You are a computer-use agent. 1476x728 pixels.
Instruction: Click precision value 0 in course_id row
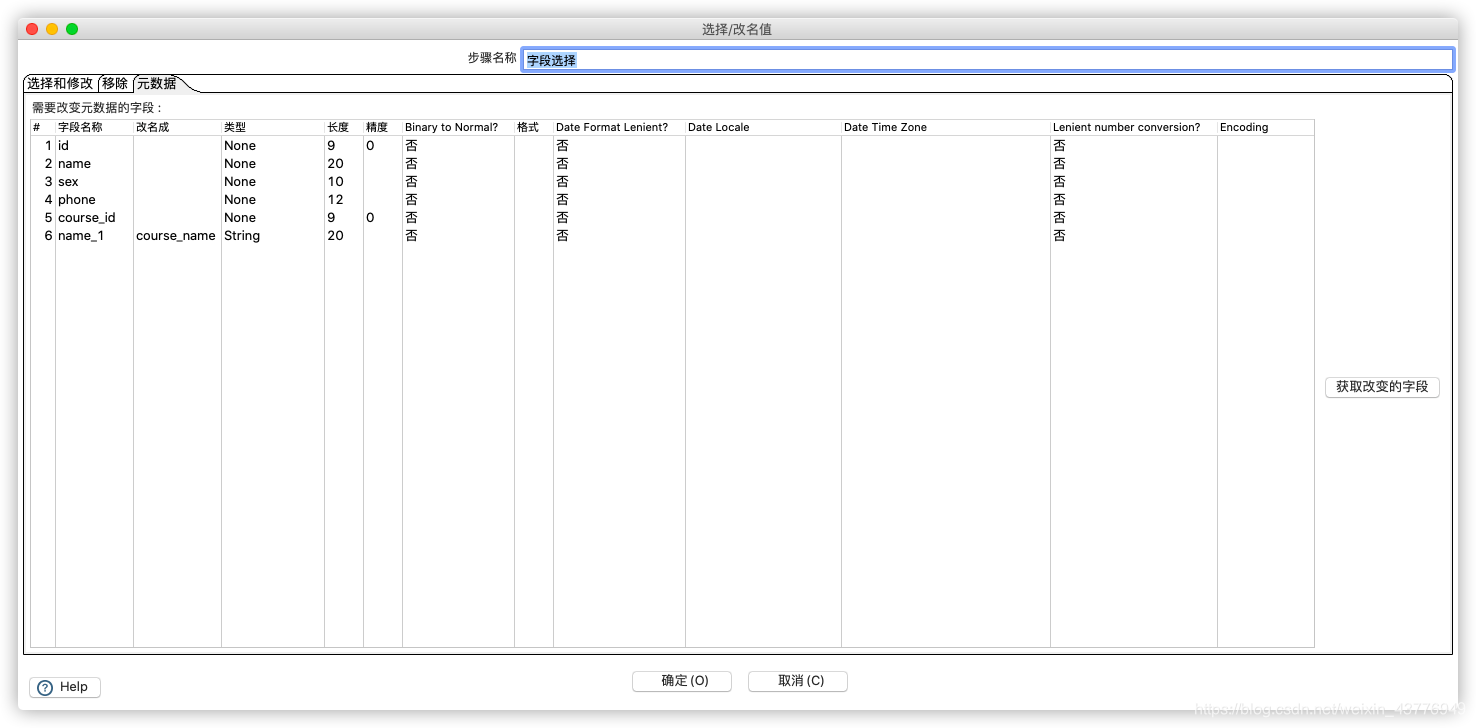pos(383,217)
